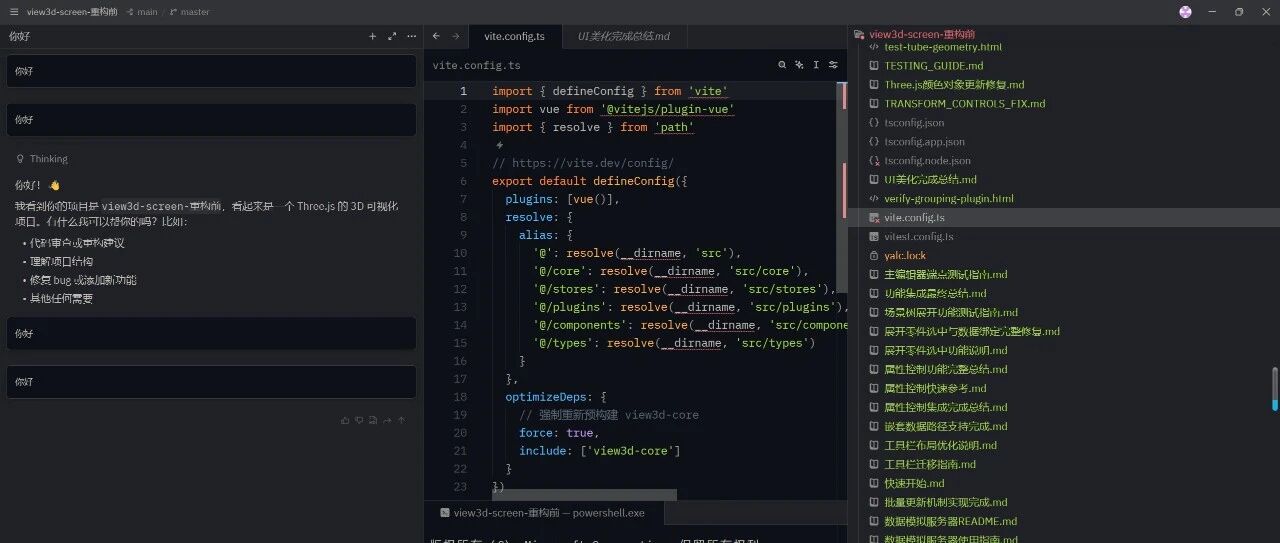1280x543 pixels.
Task: Start a new chat with the plus icon
Action: tap(372, 36)
